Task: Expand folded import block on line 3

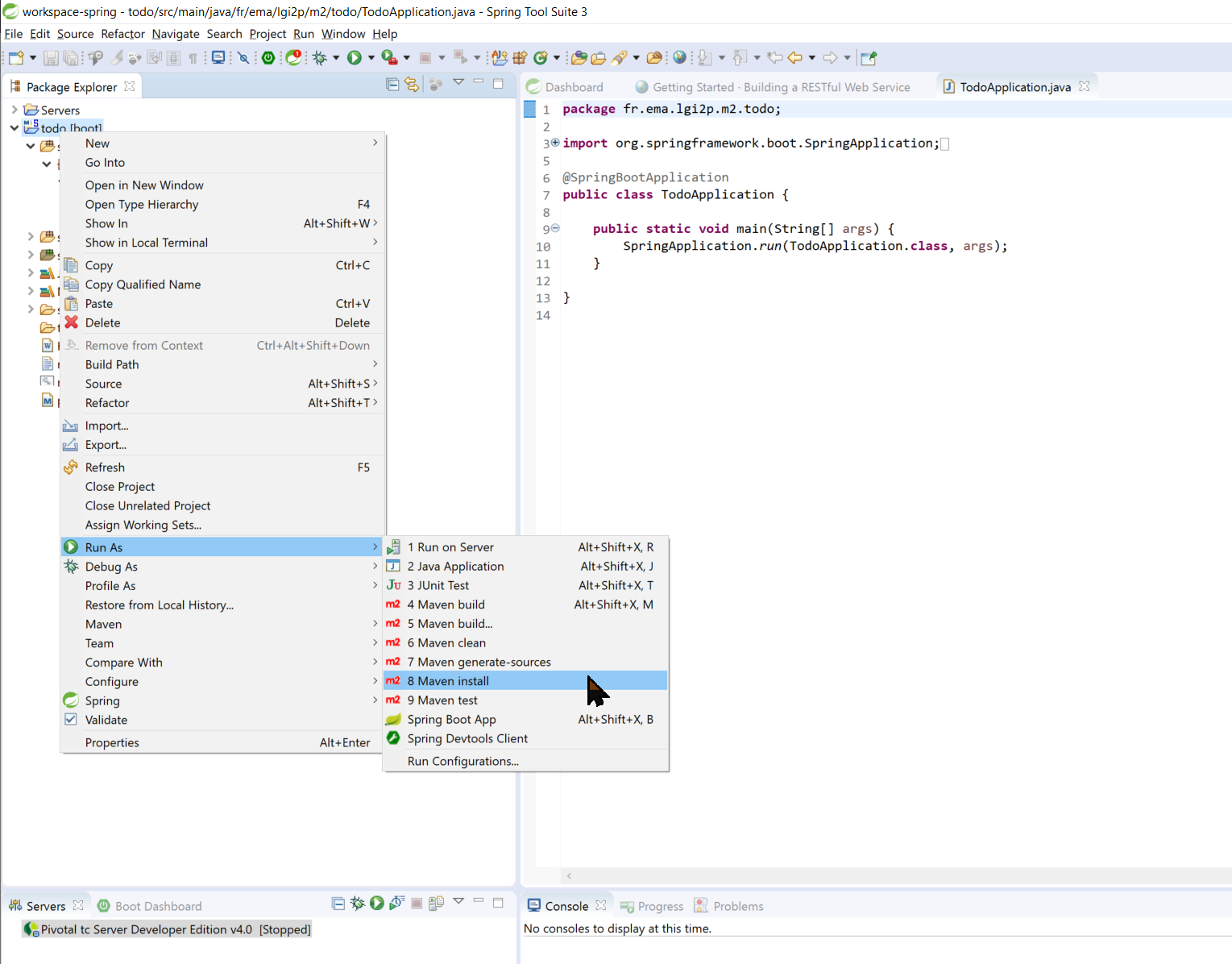Action: tap(555, 143)
